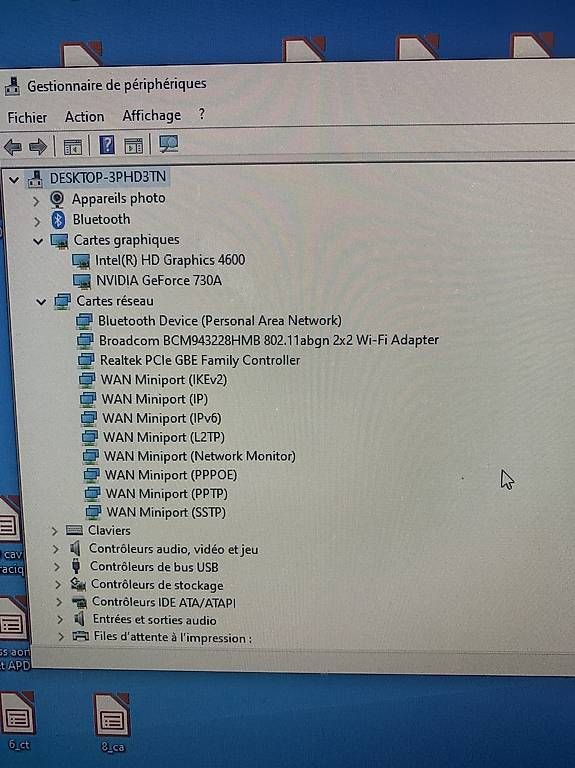Select the DESKTOP-3PHD3TN computer icon
The height and width of the screenshot is (768, 575).
coord(35,179)
